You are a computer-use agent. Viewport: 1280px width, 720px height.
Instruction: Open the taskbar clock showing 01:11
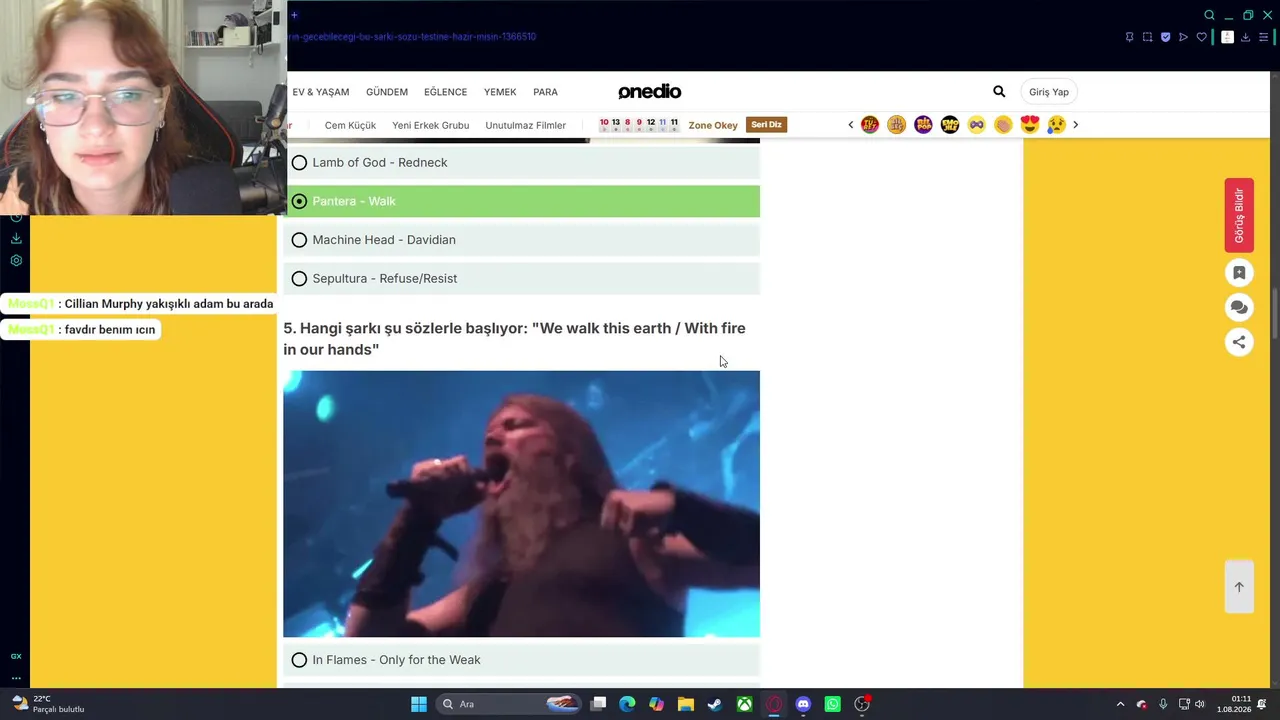(x=1236, y=704)
